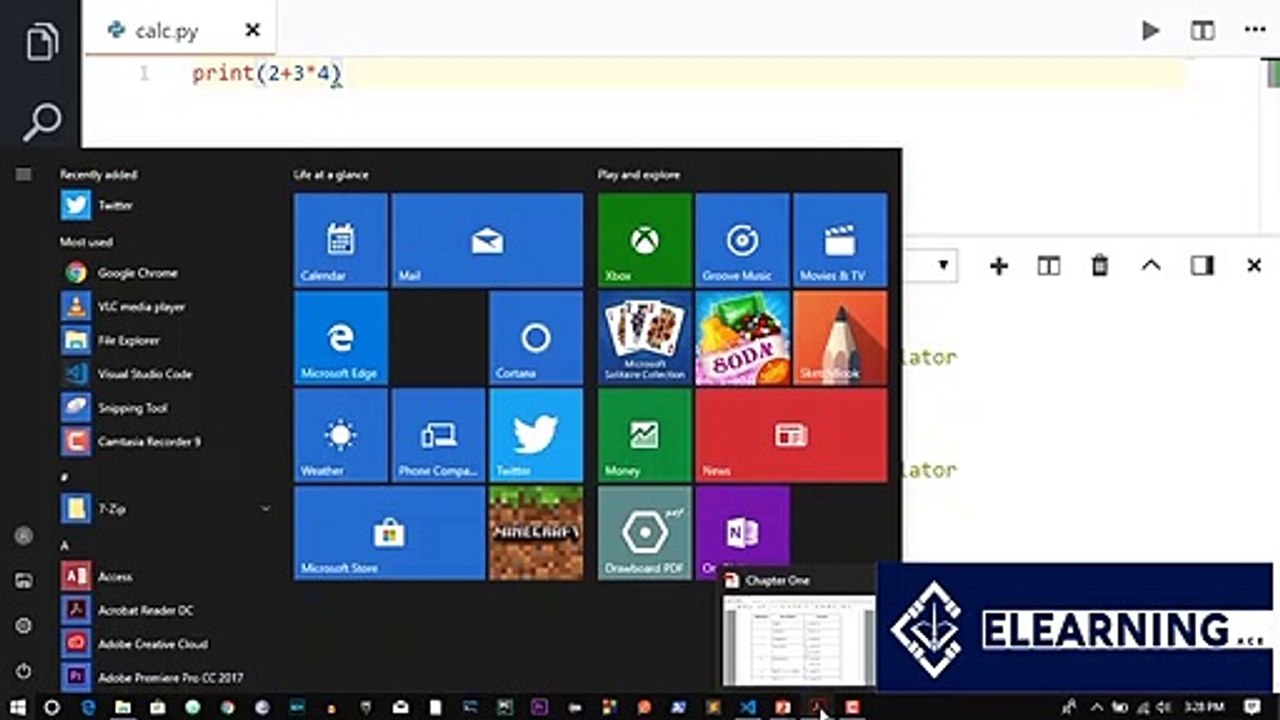Image resolution: width=1280 pixels, height=720 pixels.
Task: Maximize terminal panel with up chevron
Action: tap(1151, 265)
